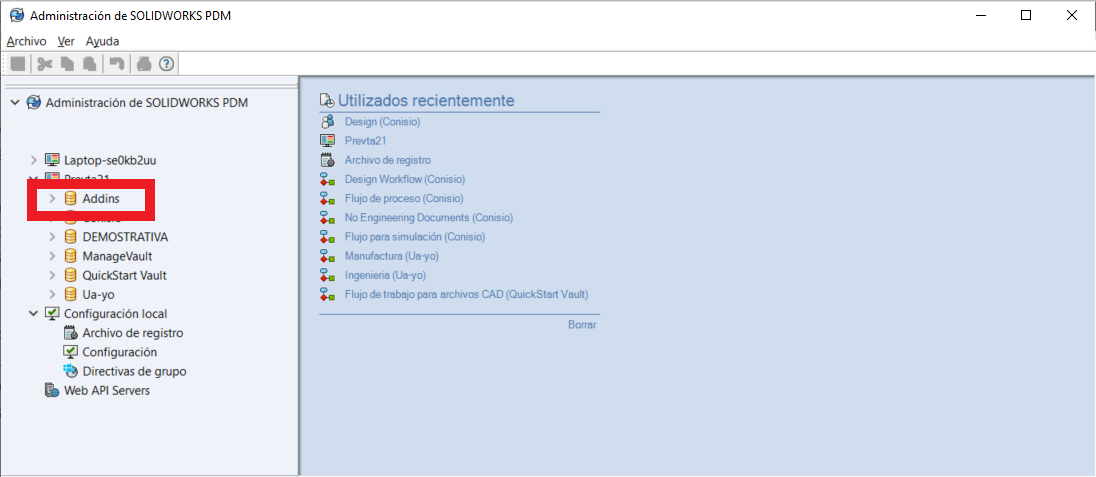Open recent item Design (Conisio)

pyautogui.click(x=382, y=122)
